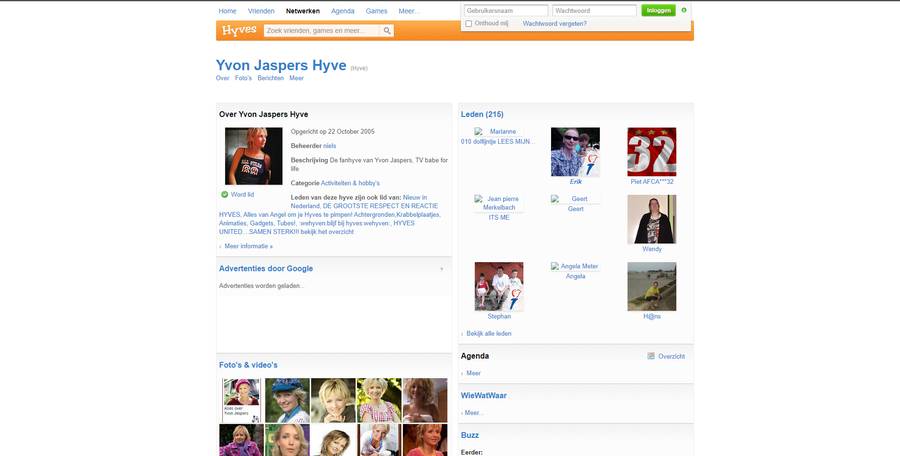Image resolution: width=900 pixels, height=456 pixels.
Task: Open member H@ns photo thumbnail
Action: (651, 286)
